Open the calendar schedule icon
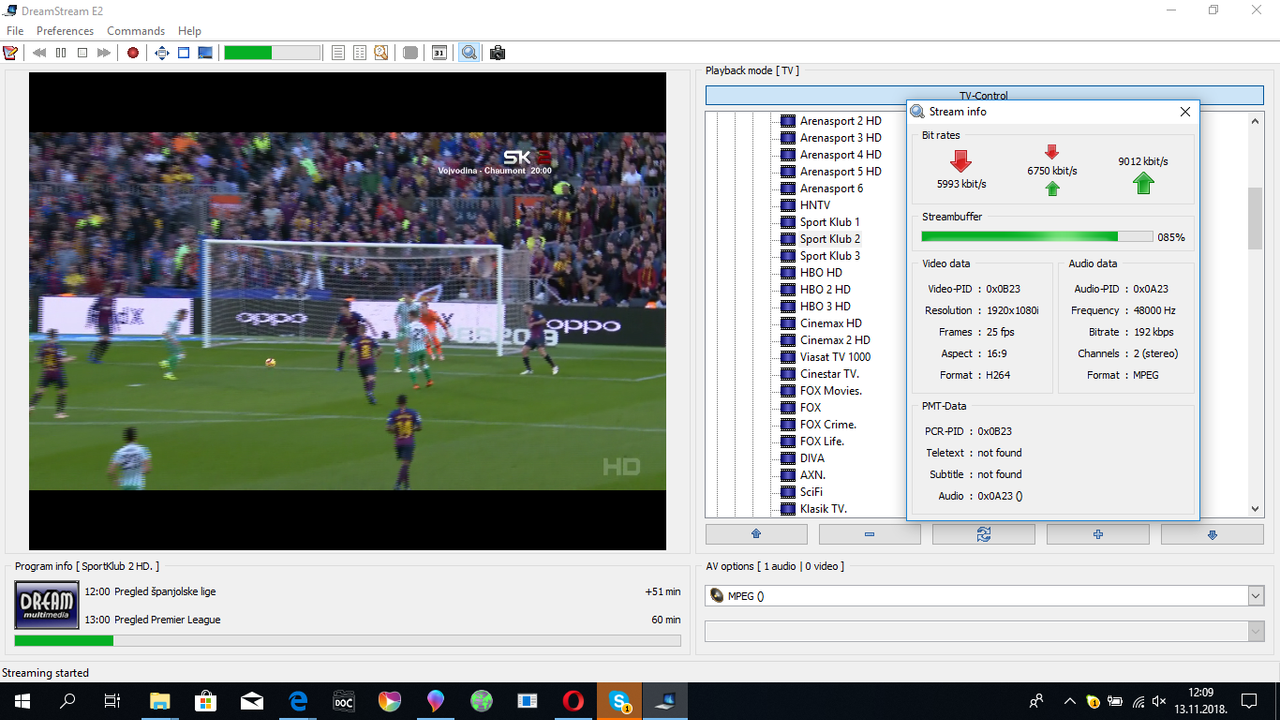Viewport: 1280px width, 720px height. pos(439,53)
